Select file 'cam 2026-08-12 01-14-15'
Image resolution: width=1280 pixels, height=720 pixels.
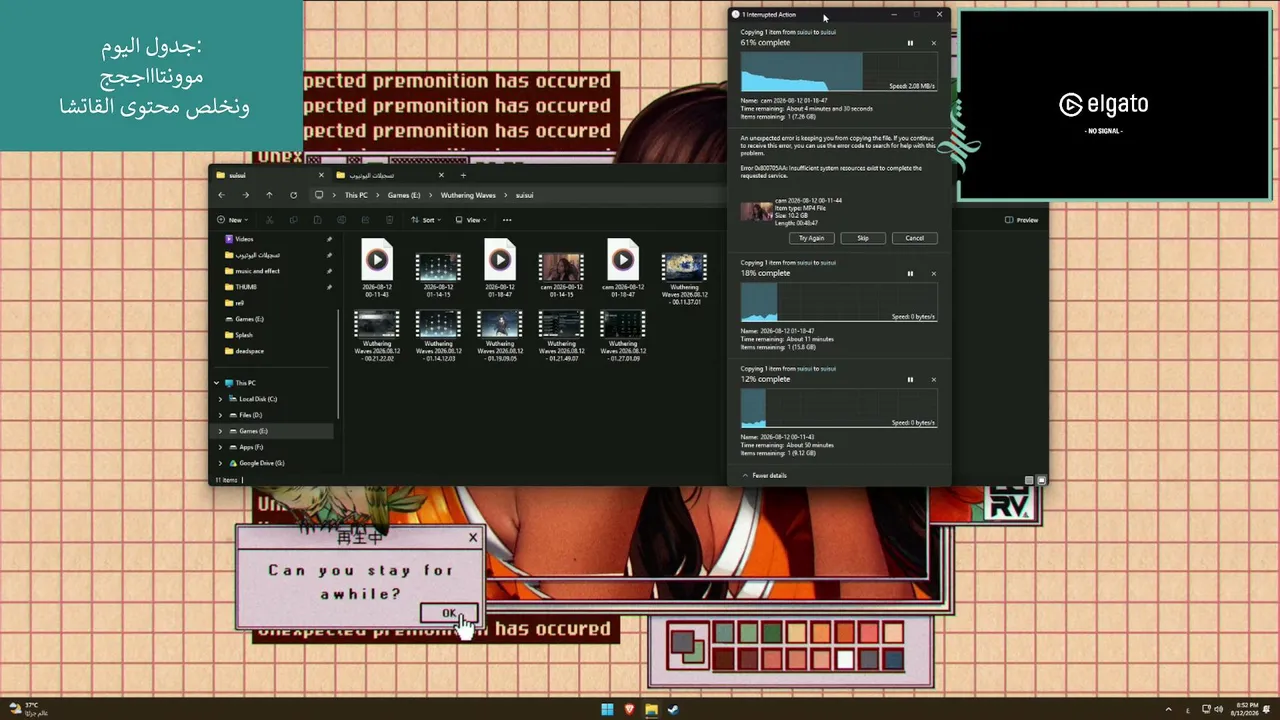pyautogui.click(x=561, y=274)
